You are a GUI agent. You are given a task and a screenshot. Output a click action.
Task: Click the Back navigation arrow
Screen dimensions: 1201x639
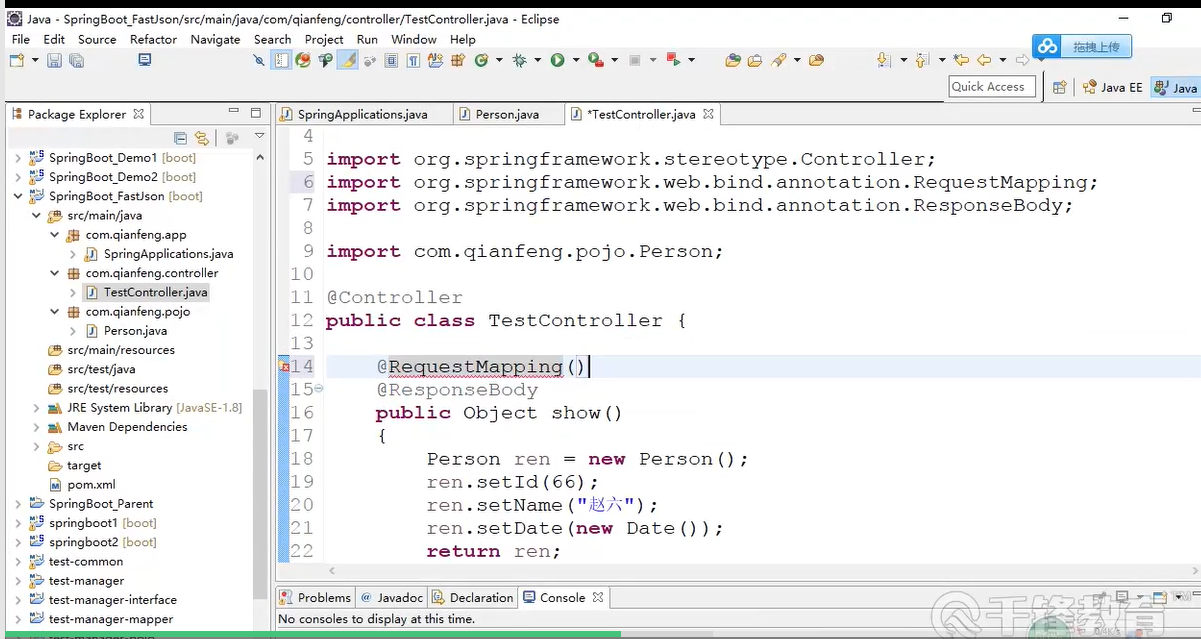point(984,60)
